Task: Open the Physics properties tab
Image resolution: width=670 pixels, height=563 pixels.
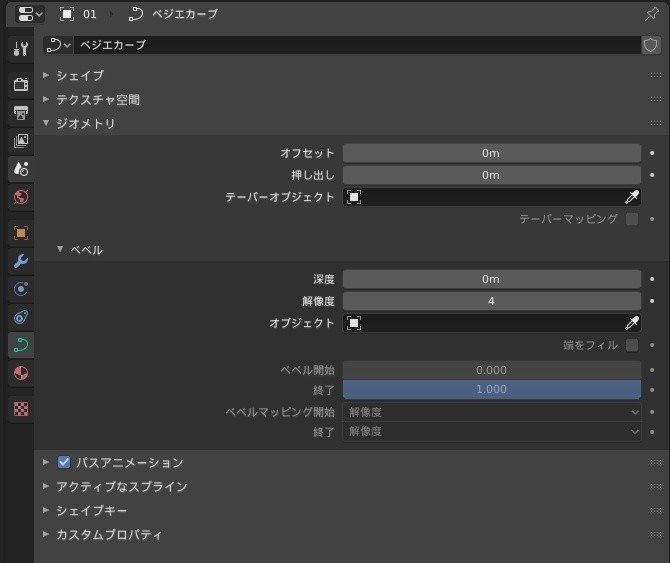Action: pyautogui.click(x=21, y=289)
